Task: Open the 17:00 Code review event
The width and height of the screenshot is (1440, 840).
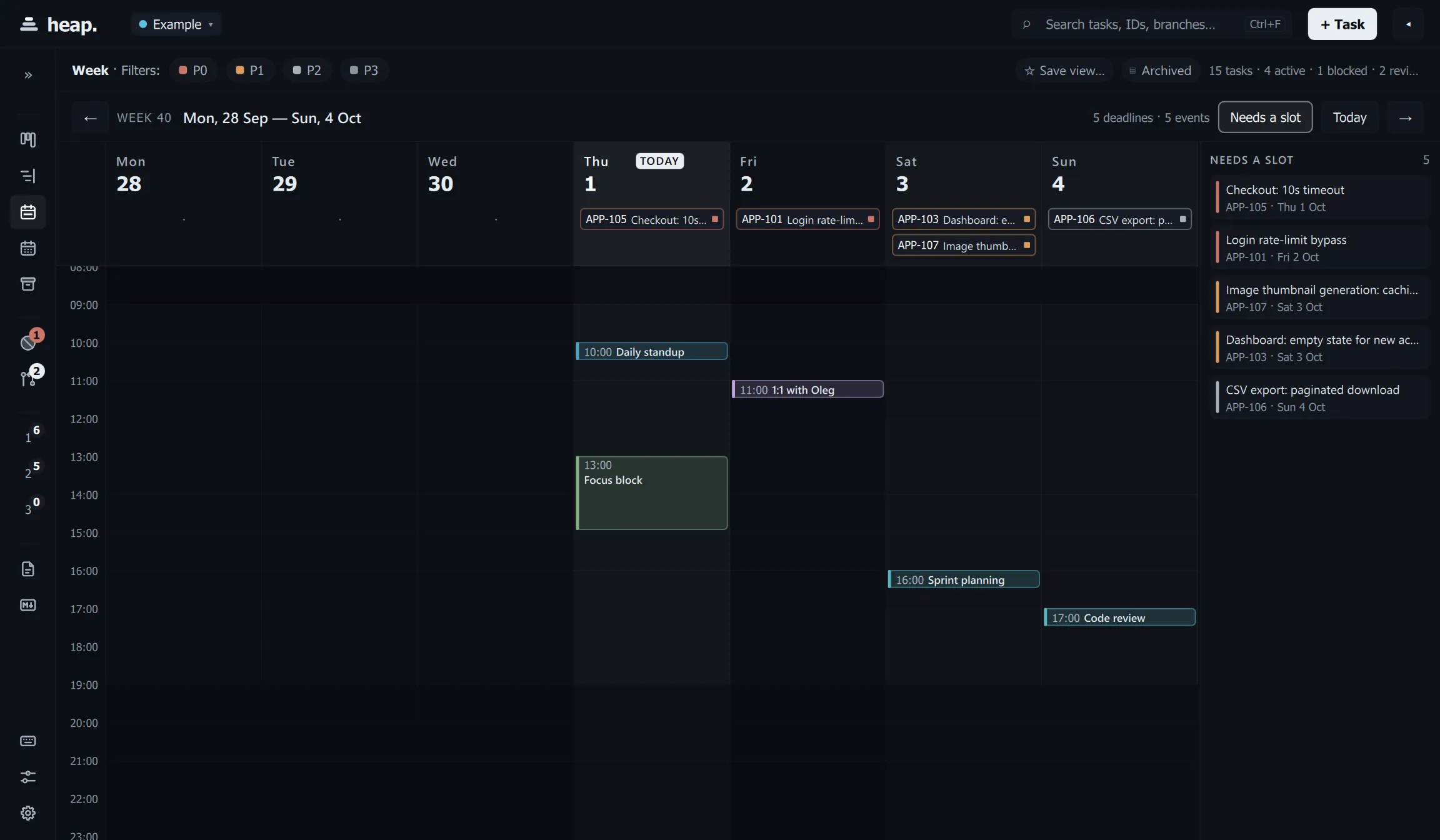Action: pos(1119,617)
